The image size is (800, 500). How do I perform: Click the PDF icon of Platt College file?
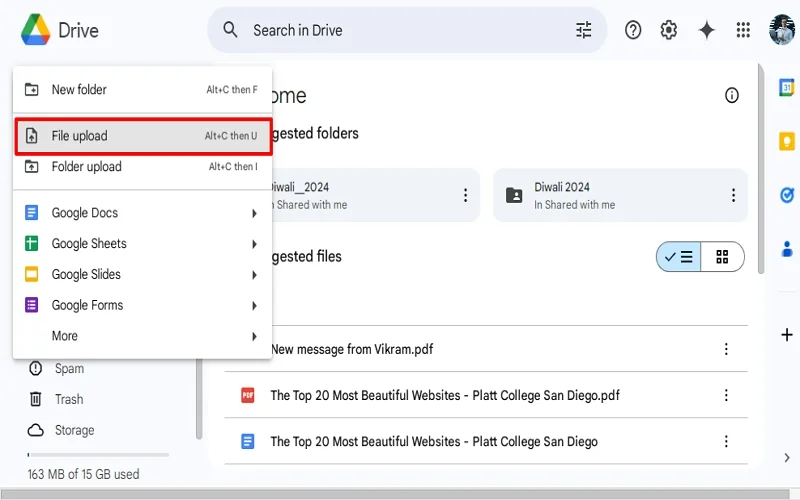[x=247, y=395]
